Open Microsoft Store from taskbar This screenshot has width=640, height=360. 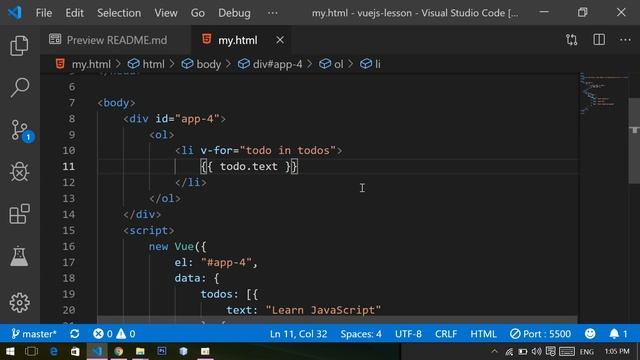click(x=75, y=351)
